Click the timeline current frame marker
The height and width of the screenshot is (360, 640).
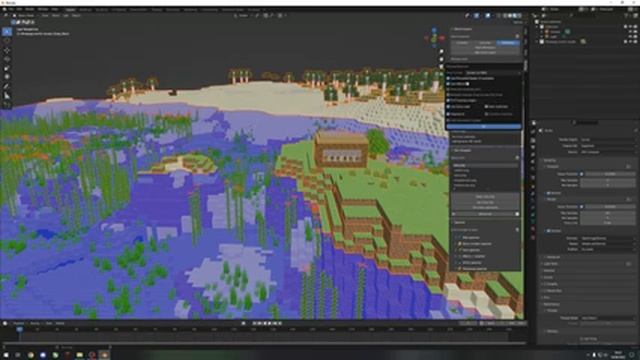20,329
